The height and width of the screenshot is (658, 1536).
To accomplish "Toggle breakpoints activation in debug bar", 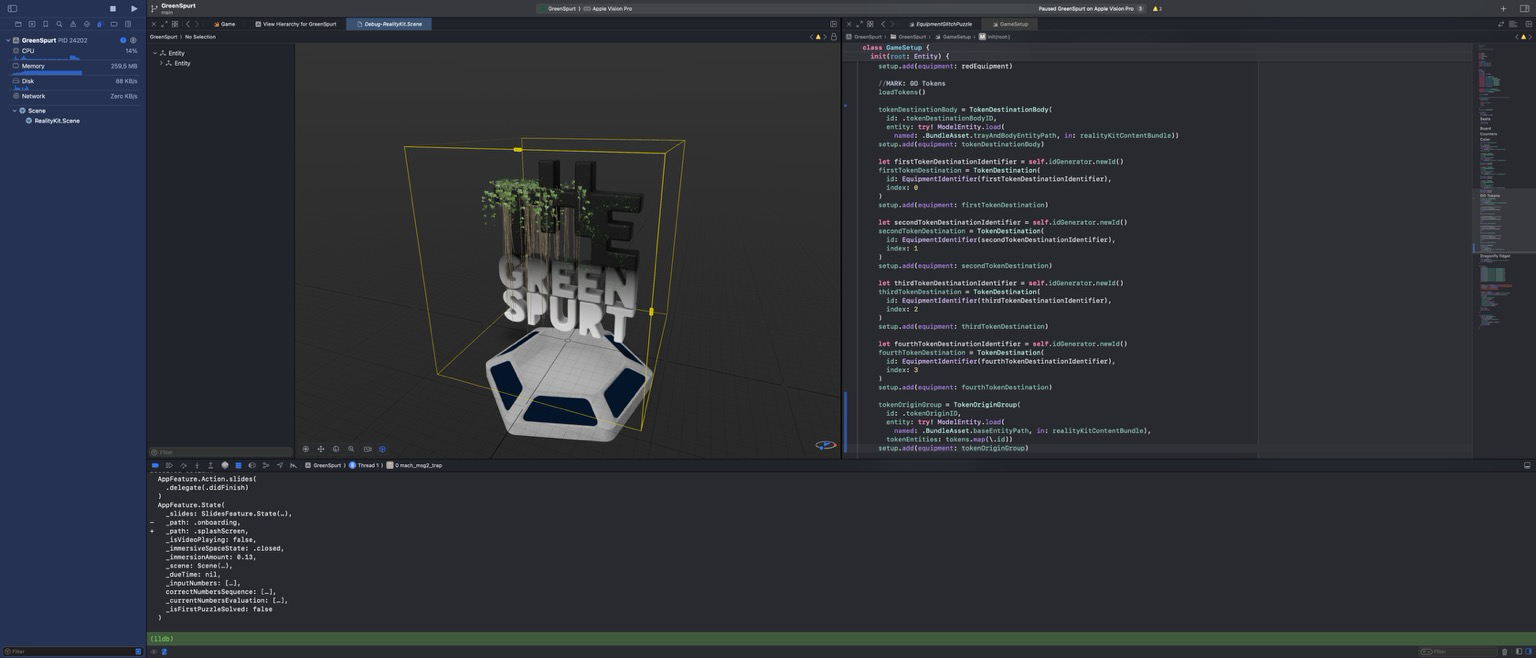I will (155, 465).
